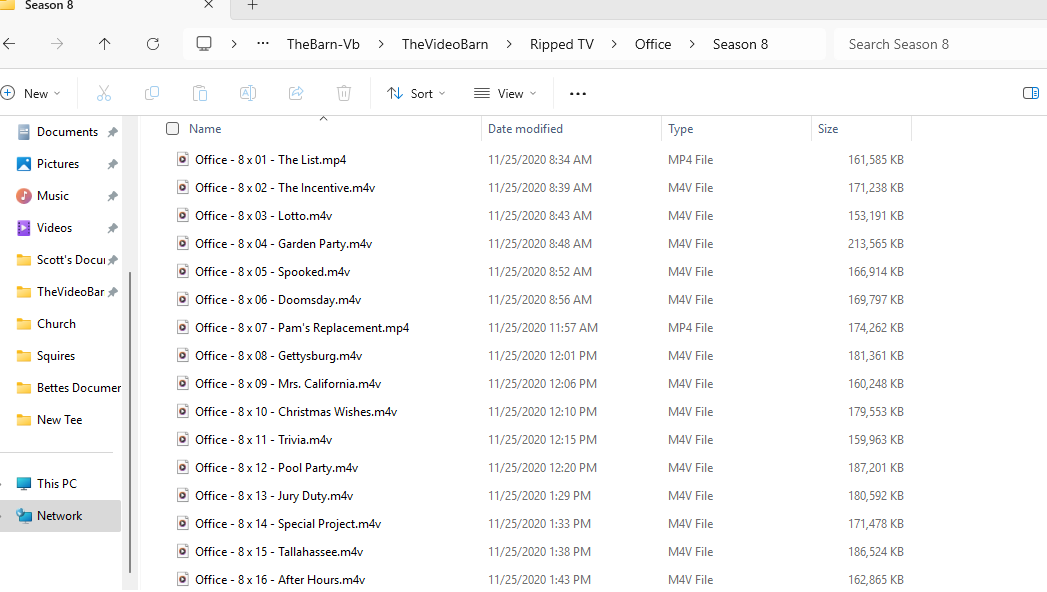Sort files by Name column header

205,129
